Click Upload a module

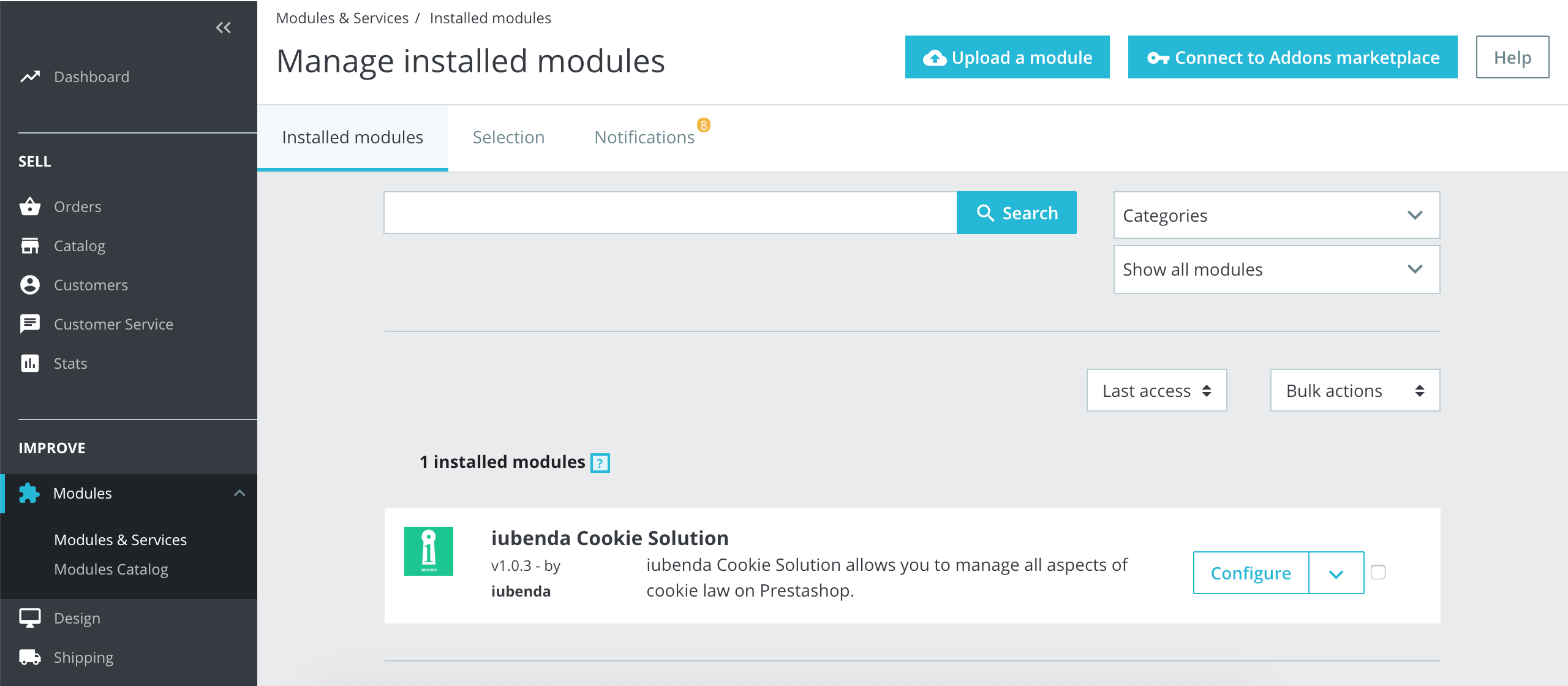(x=1006, y=57)
